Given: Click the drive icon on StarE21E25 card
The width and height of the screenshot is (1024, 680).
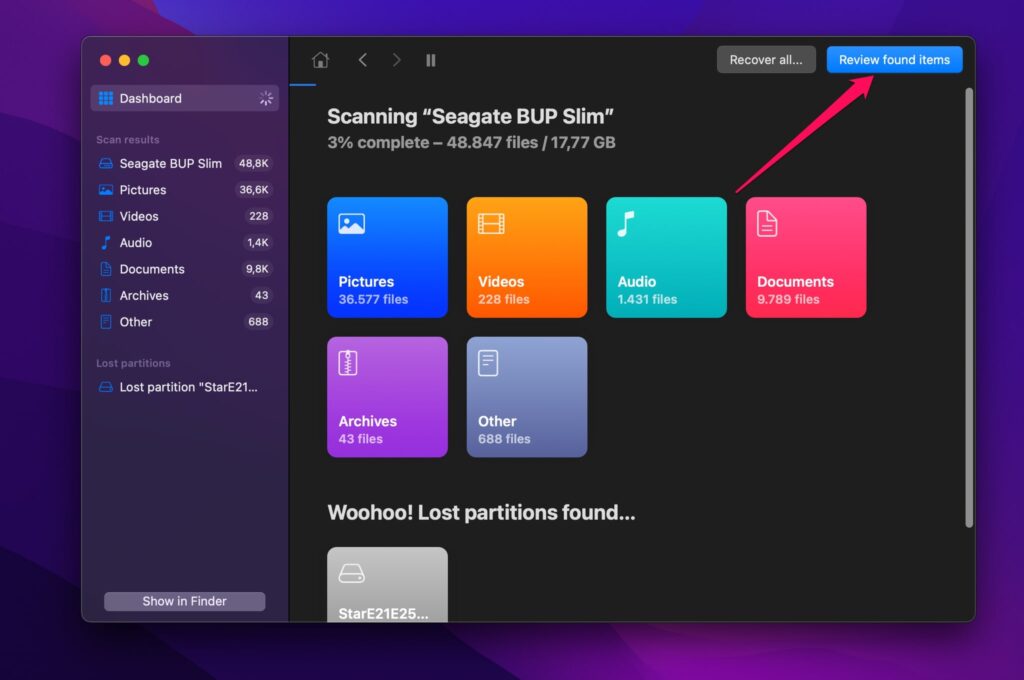Looking at the screenshot, I should (x=351, y=574).
